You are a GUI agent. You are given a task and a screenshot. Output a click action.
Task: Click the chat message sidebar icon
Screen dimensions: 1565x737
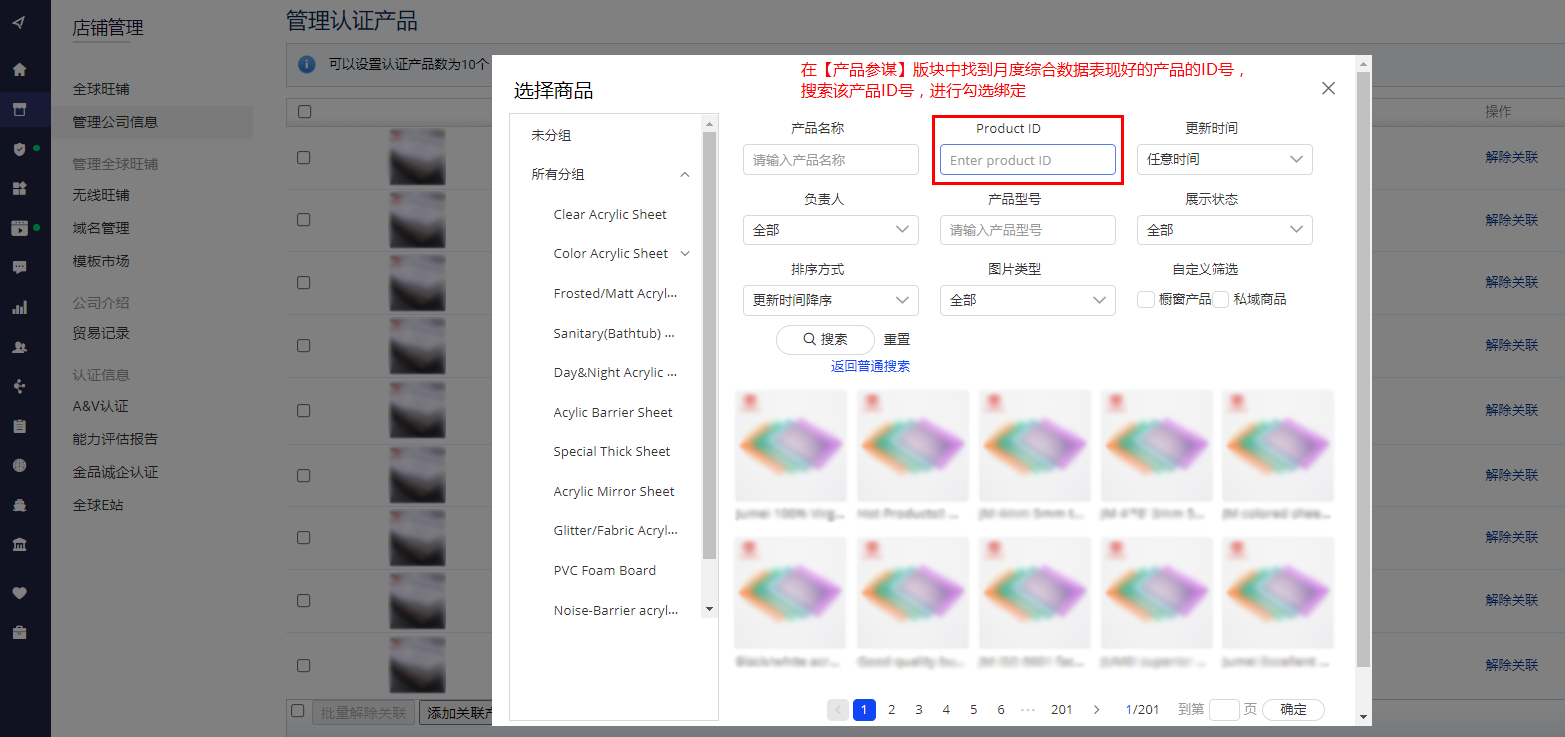point(19,267)
